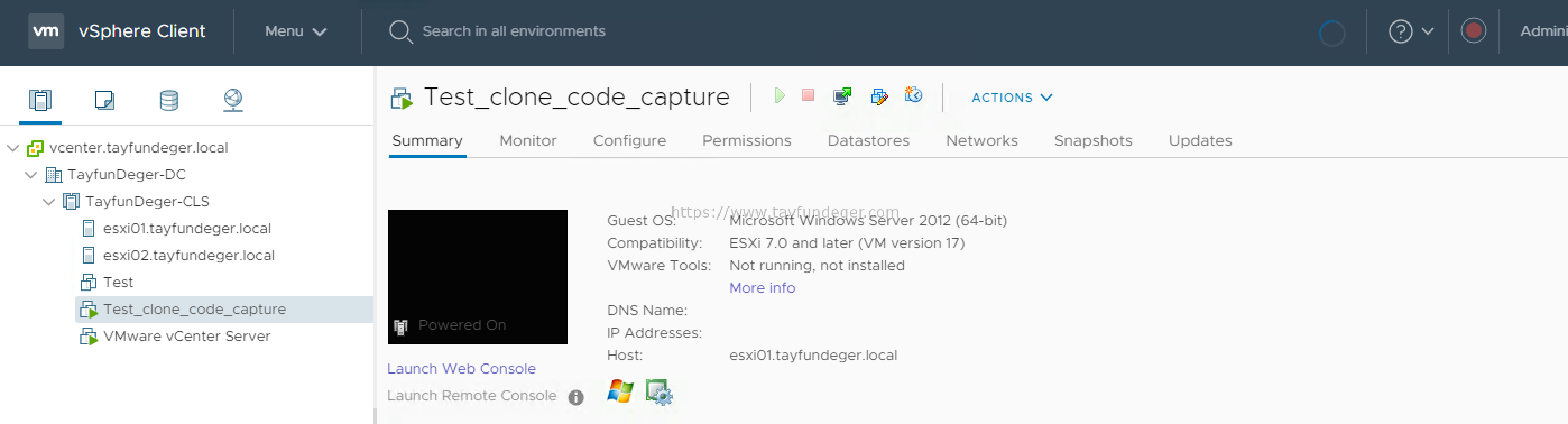Open the help question mark icon

click(x=1400, y=31)
